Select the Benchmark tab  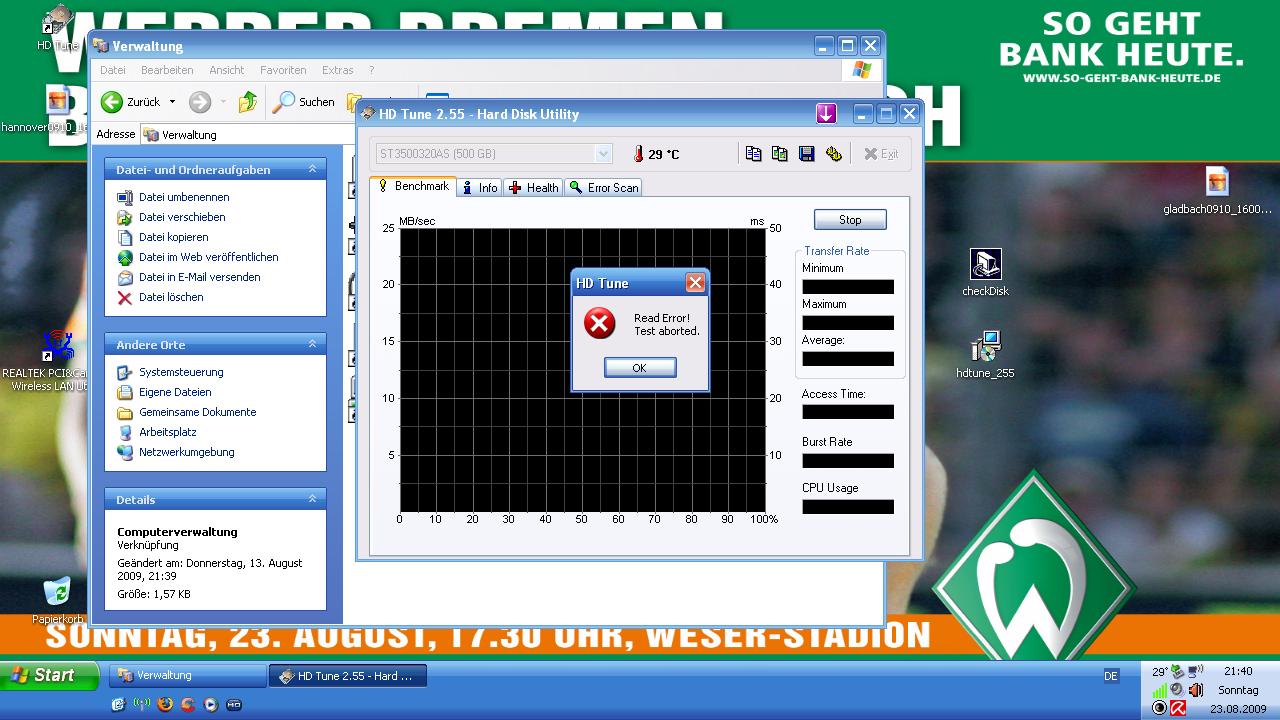[x=413, y=186]
